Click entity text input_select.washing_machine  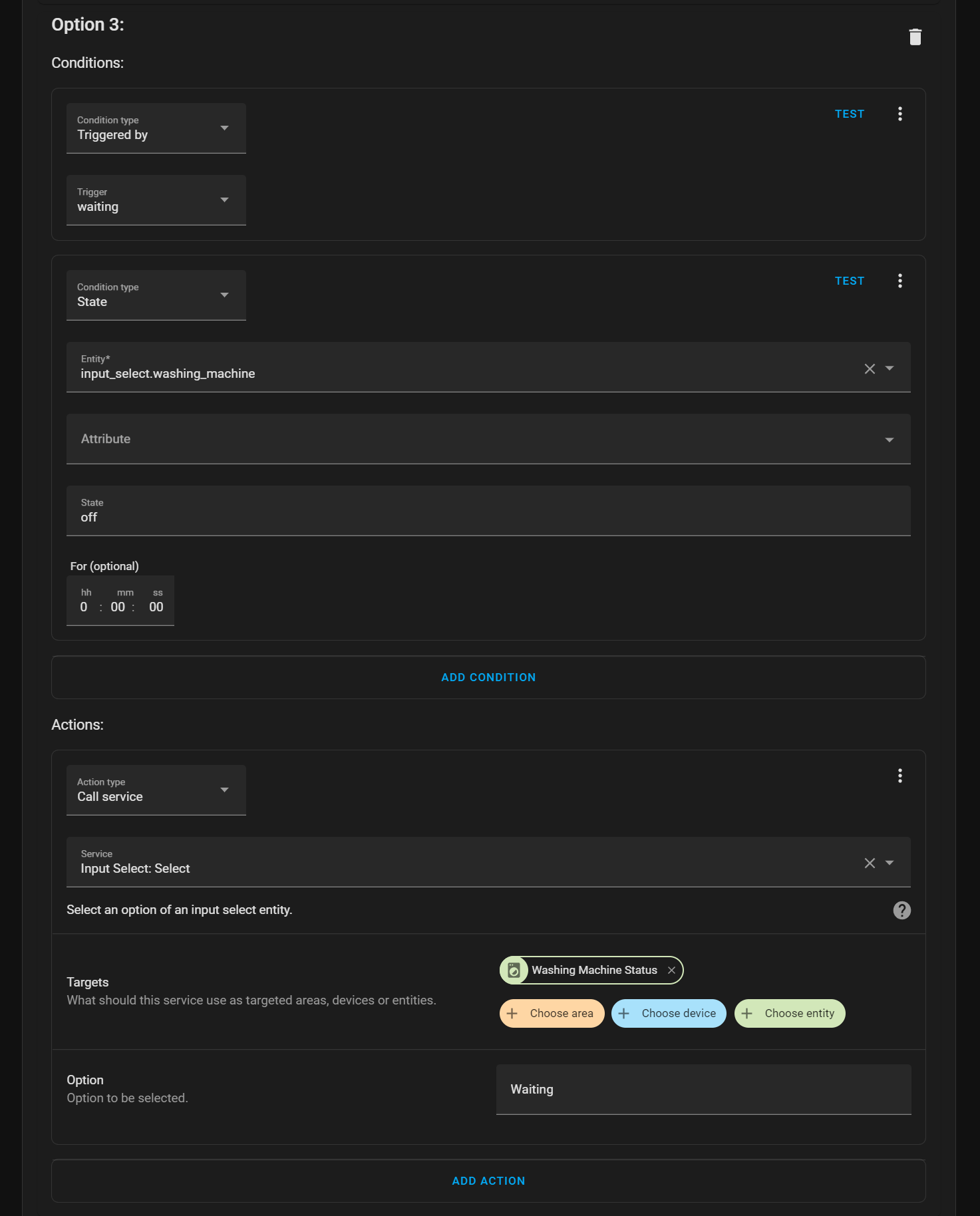coord(168,374)
